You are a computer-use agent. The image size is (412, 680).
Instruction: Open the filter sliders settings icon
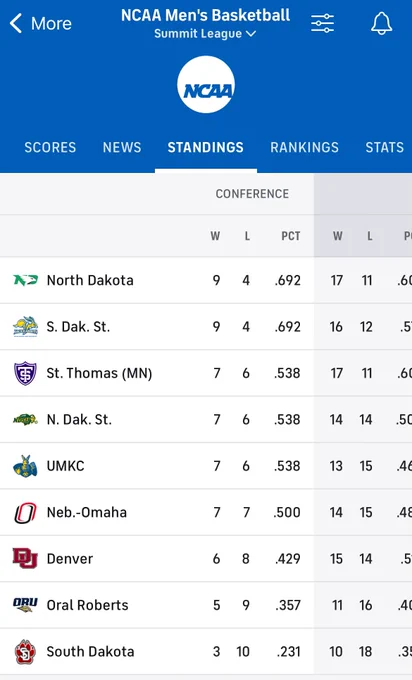click(x=323, y=23)
